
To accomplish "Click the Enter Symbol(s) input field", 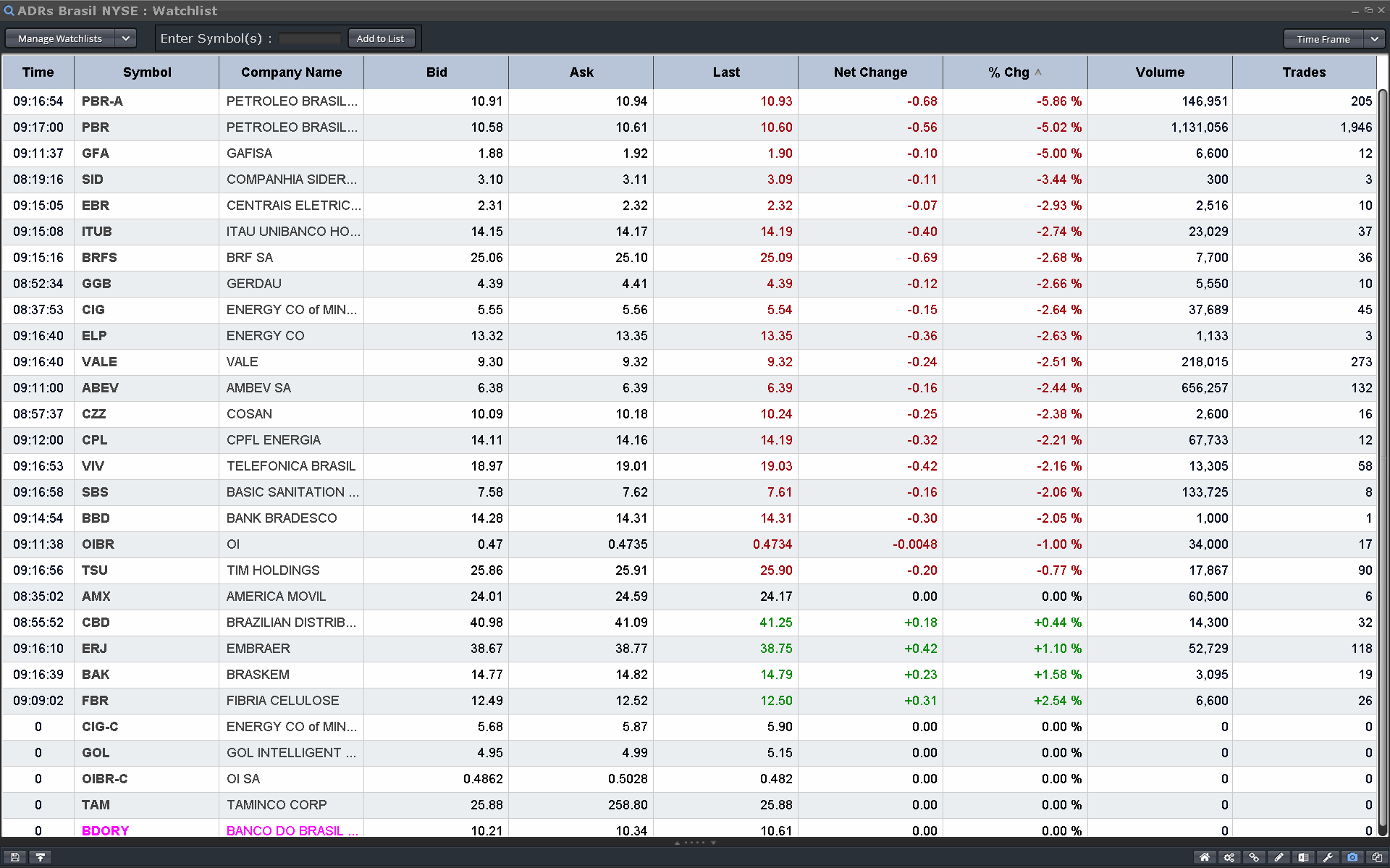I will click(x=309, y=38).
